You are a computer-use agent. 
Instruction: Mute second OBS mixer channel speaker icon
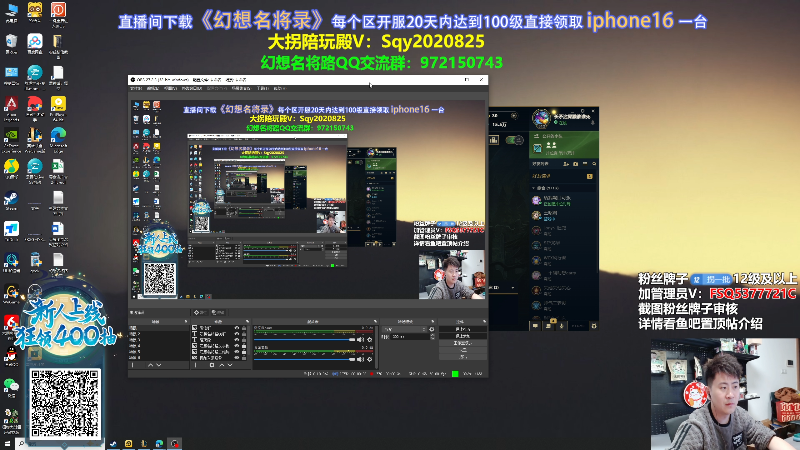pyautogui.click(x=360, y=359)
